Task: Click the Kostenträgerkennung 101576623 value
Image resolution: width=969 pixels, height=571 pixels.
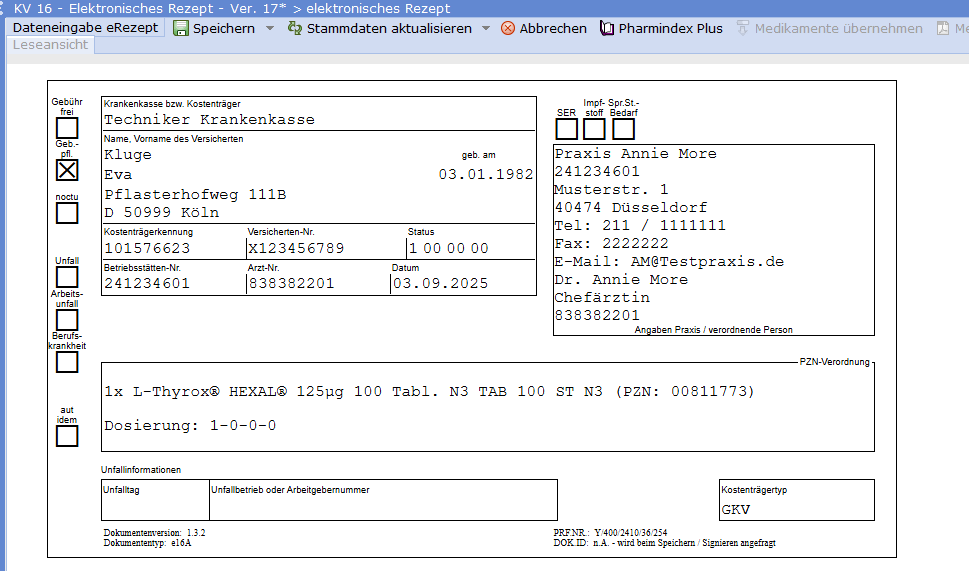Action: 147,248
